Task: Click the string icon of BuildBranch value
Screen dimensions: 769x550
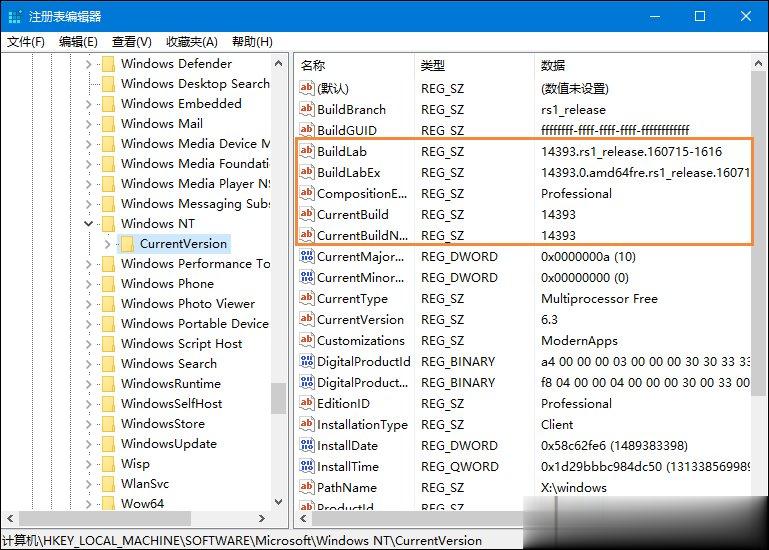Action: 307,109
